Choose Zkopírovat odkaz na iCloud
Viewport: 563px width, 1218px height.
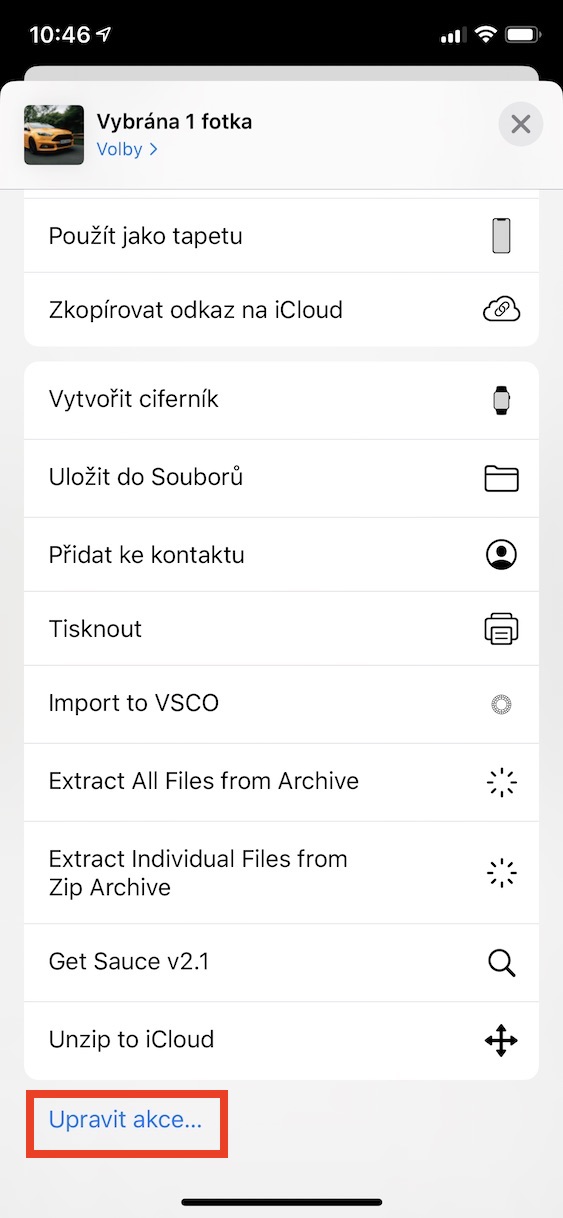tap(281, 310)
